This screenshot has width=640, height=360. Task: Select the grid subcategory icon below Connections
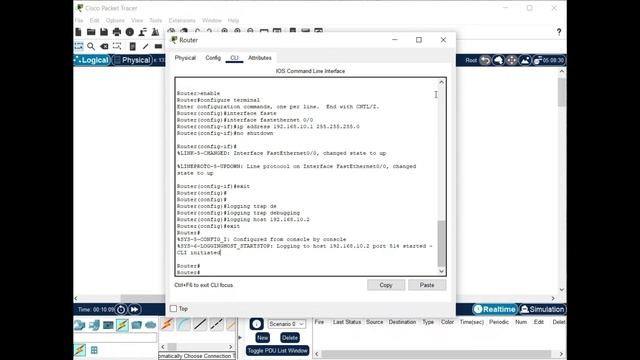[x=94, y=350]
